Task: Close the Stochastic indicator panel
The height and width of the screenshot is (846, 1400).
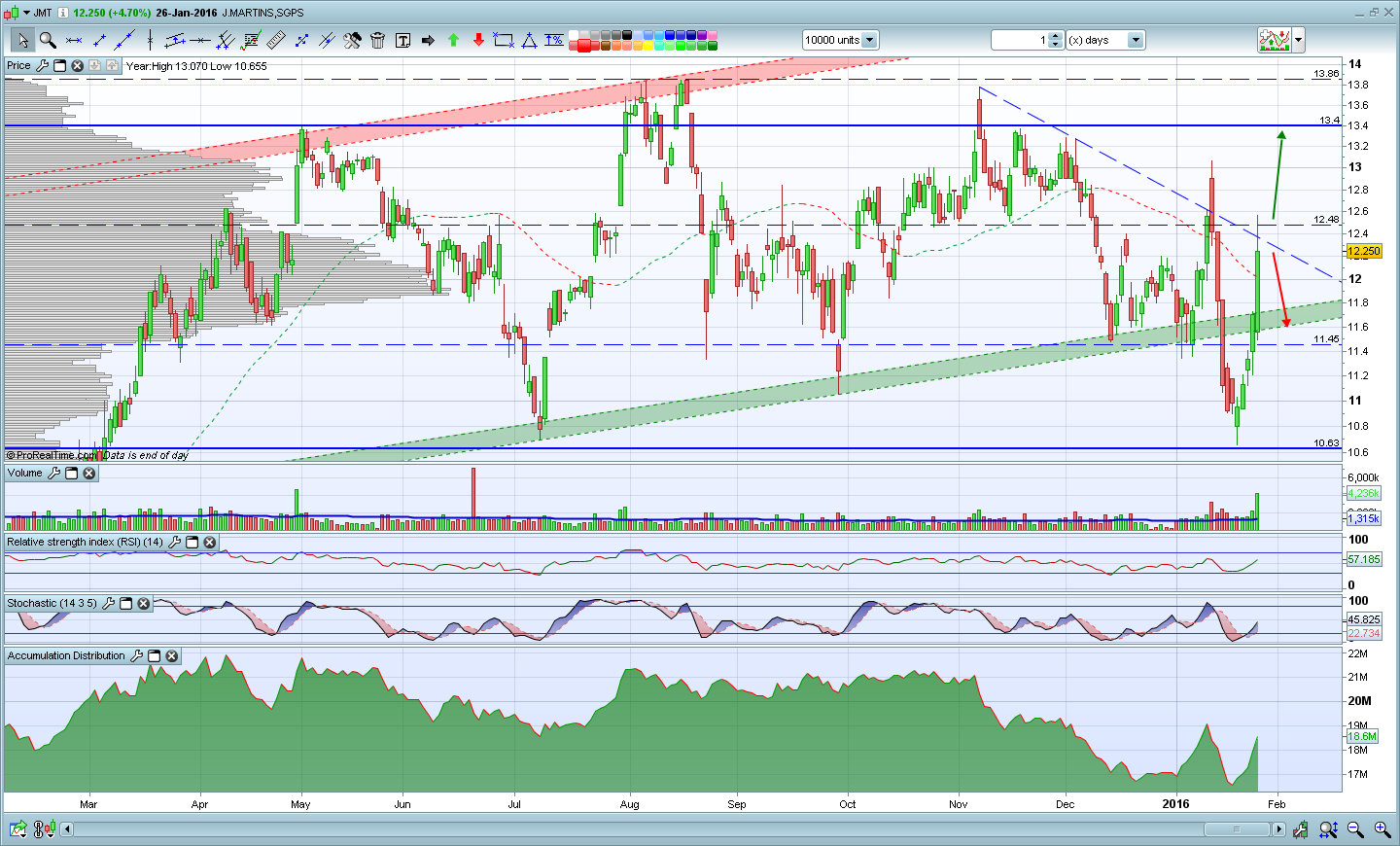Action: pyautogui.click(x=143, y=603)
